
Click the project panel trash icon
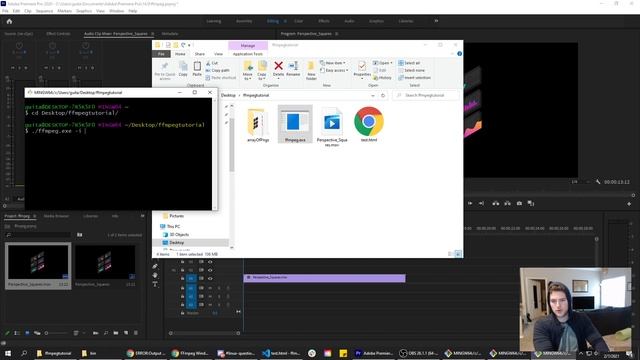pos(136,333)
